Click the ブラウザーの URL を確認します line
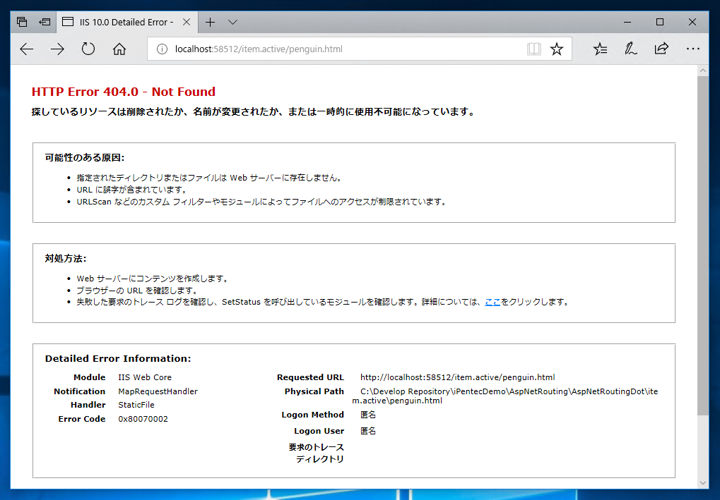The height and width of the screenshot is (500, 720). (x=137, y=291)
